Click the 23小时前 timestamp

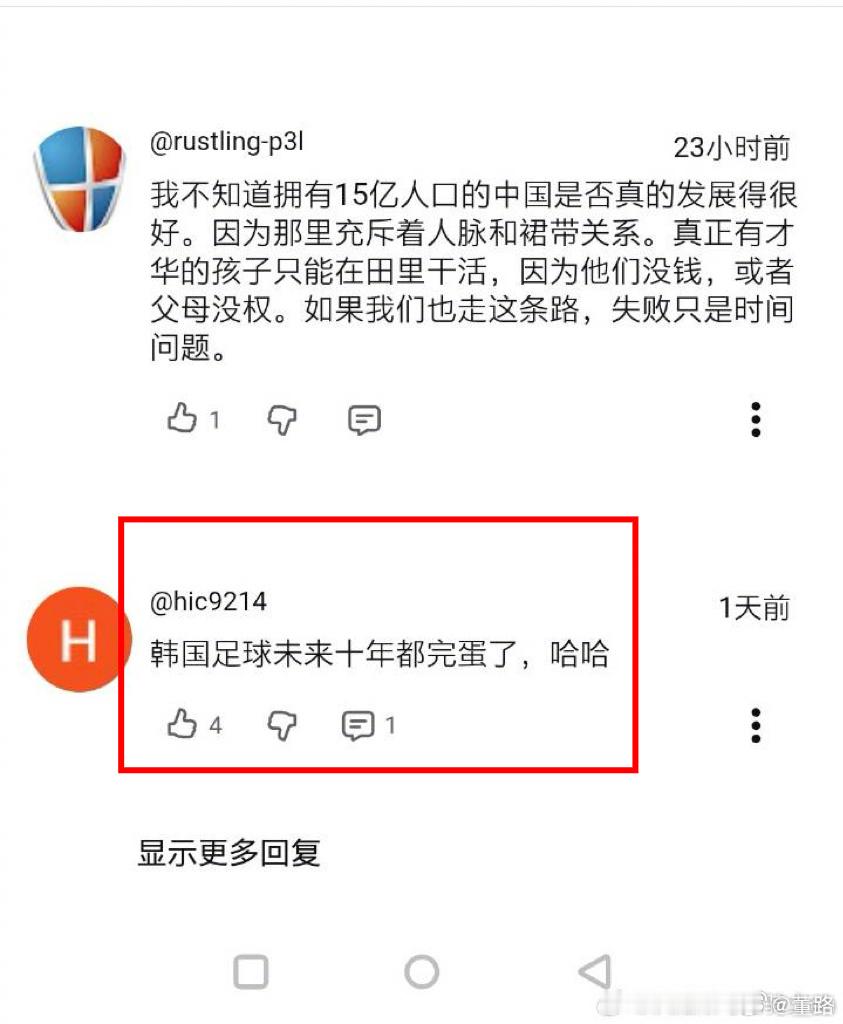click(731, 148)
